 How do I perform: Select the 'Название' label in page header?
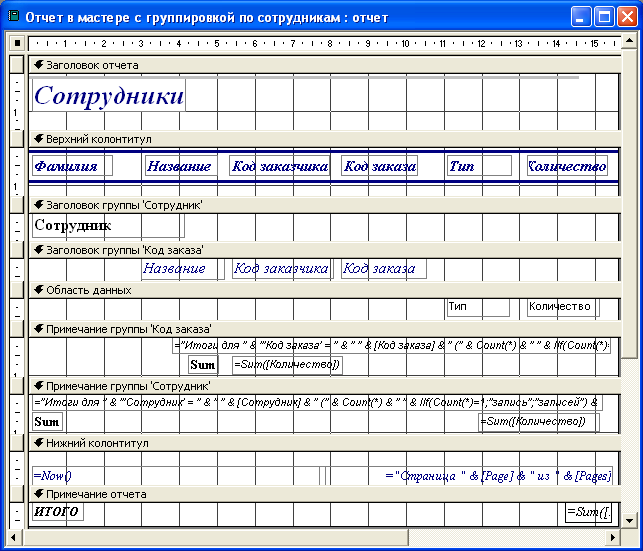tap(181, 166)
